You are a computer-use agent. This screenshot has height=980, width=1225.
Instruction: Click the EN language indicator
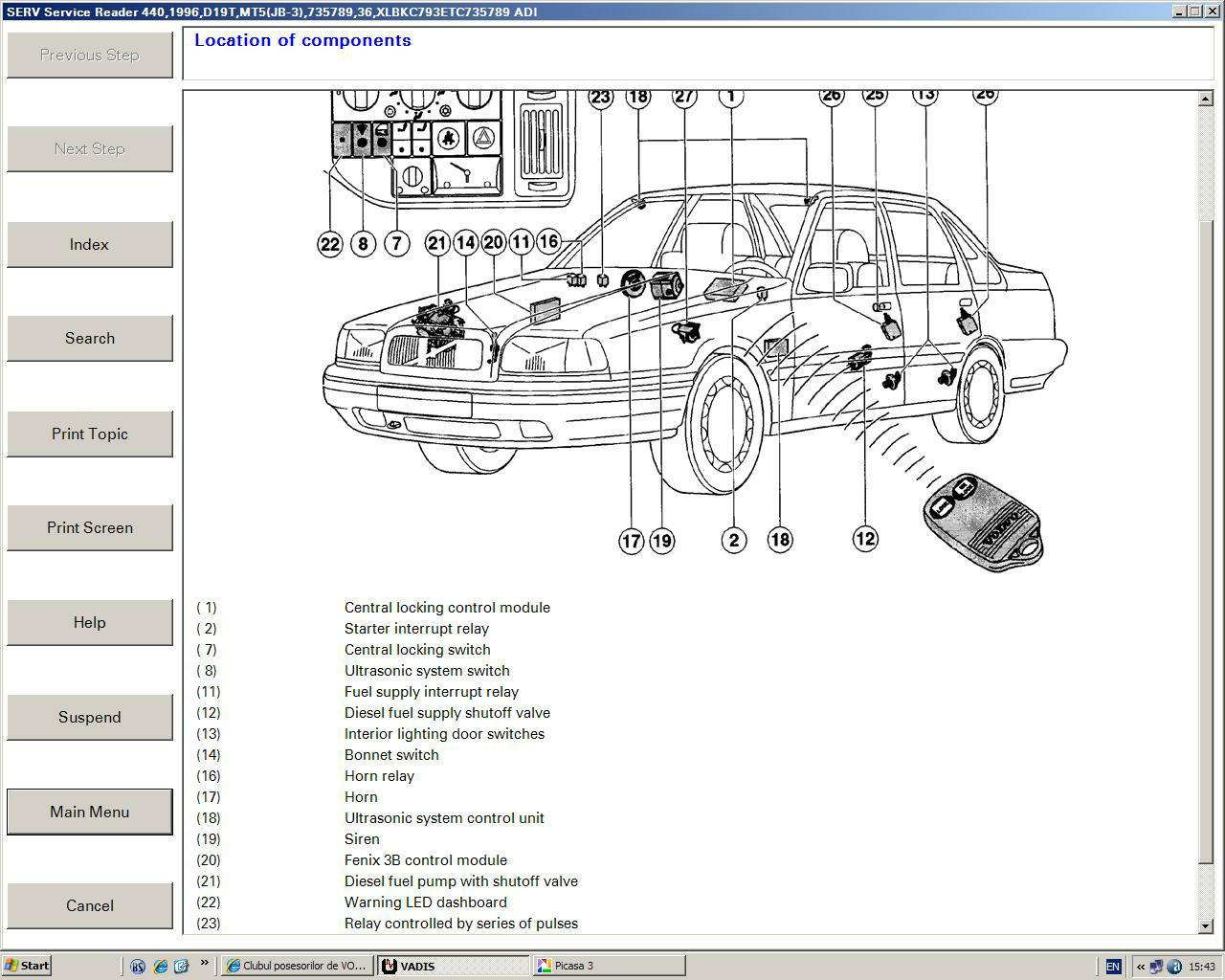click(x=1112, y=967)
